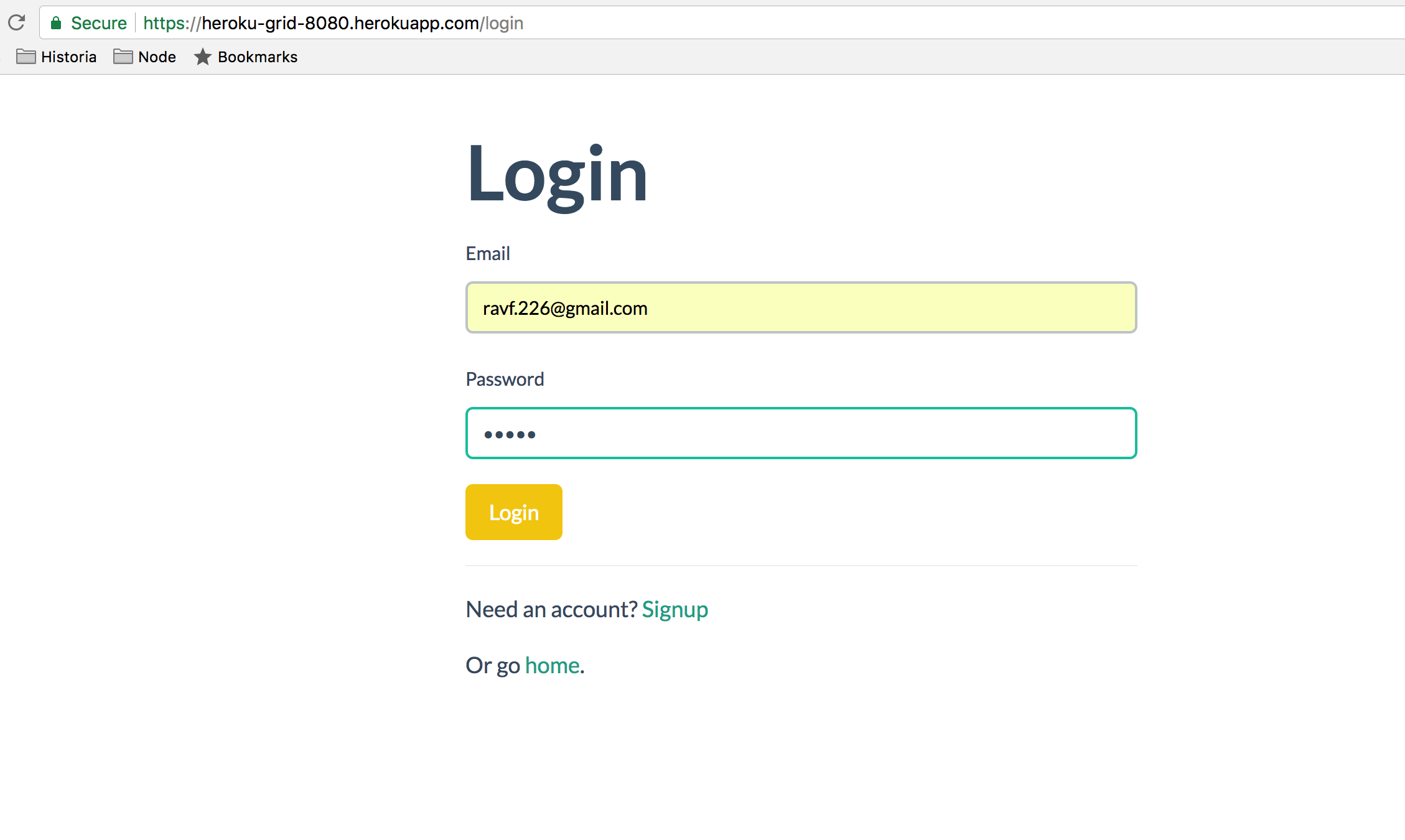1405x840 pixels.
Task: Open the Node bookmarks folder icon
Action: [x=123, y=57]
